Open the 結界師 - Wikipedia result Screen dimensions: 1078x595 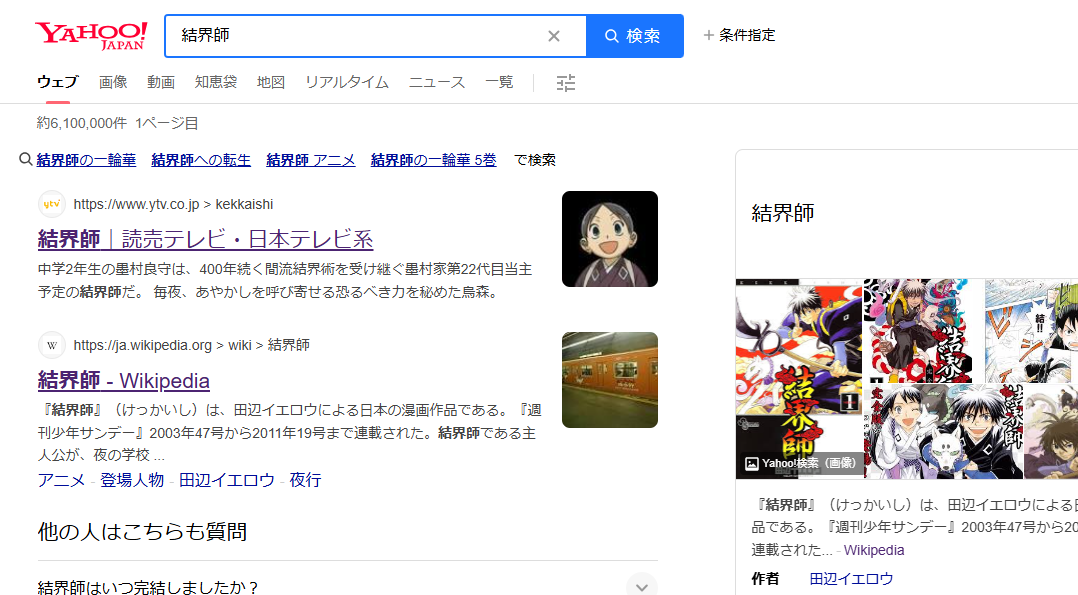pyautogui.click(x=124, y=380)
